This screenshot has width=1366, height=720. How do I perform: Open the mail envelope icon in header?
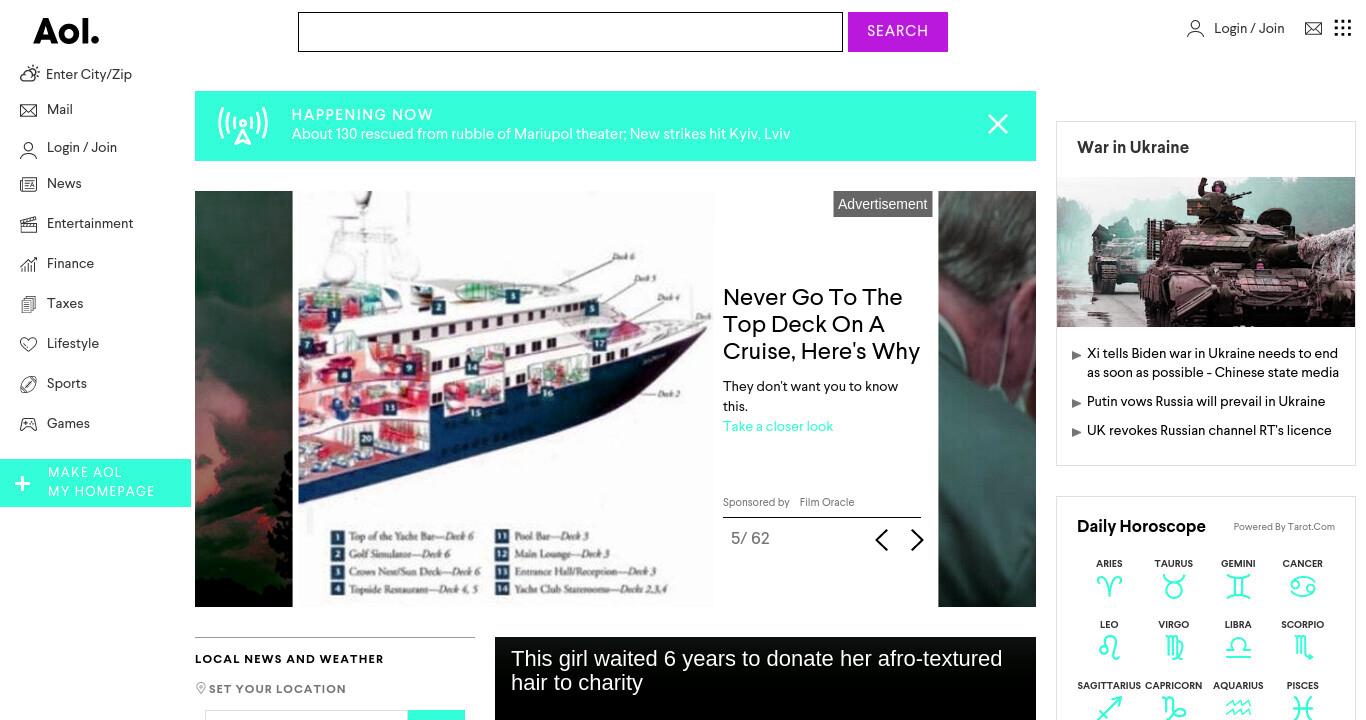click(x=1313, y=29)
